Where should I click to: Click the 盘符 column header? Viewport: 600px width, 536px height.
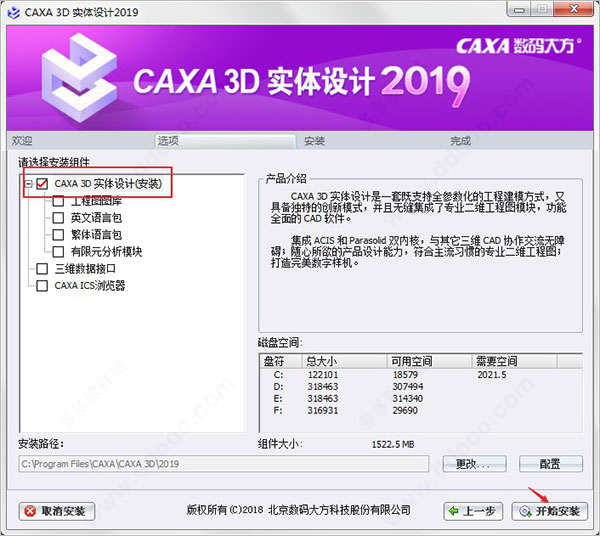pos(281,361)
